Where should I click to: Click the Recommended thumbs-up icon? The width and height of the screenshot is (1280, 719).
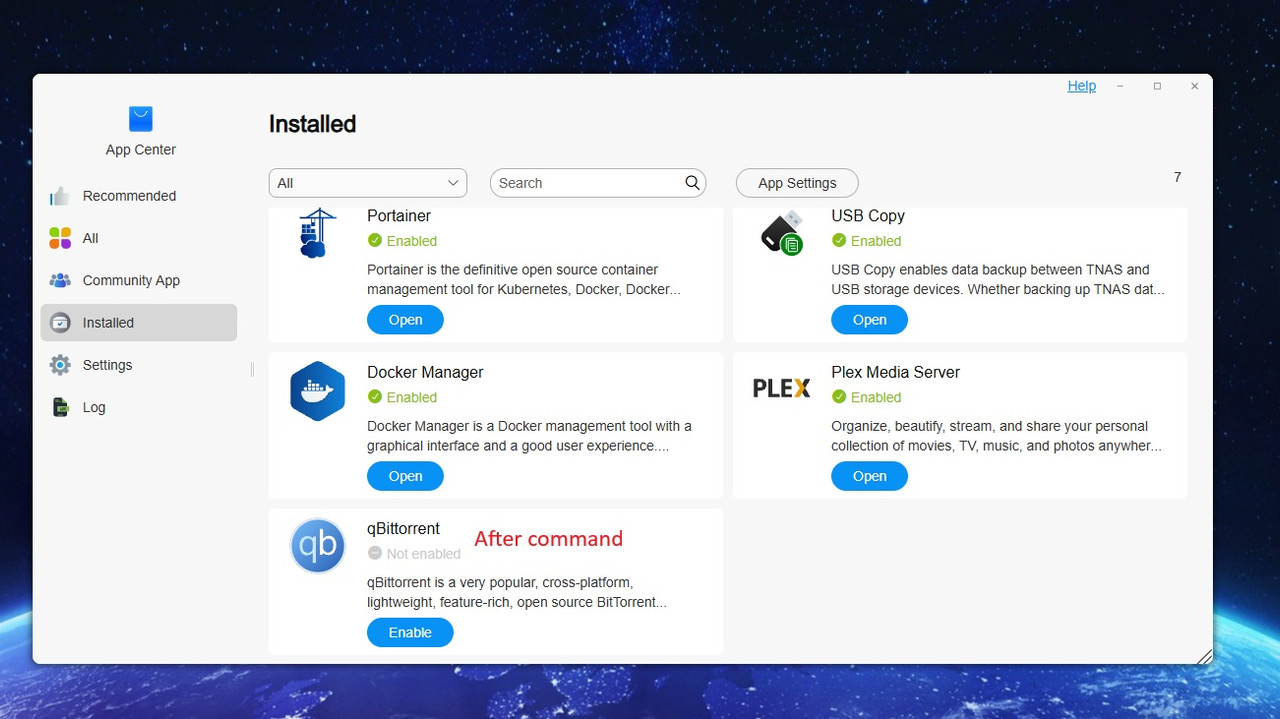[60, 196]
